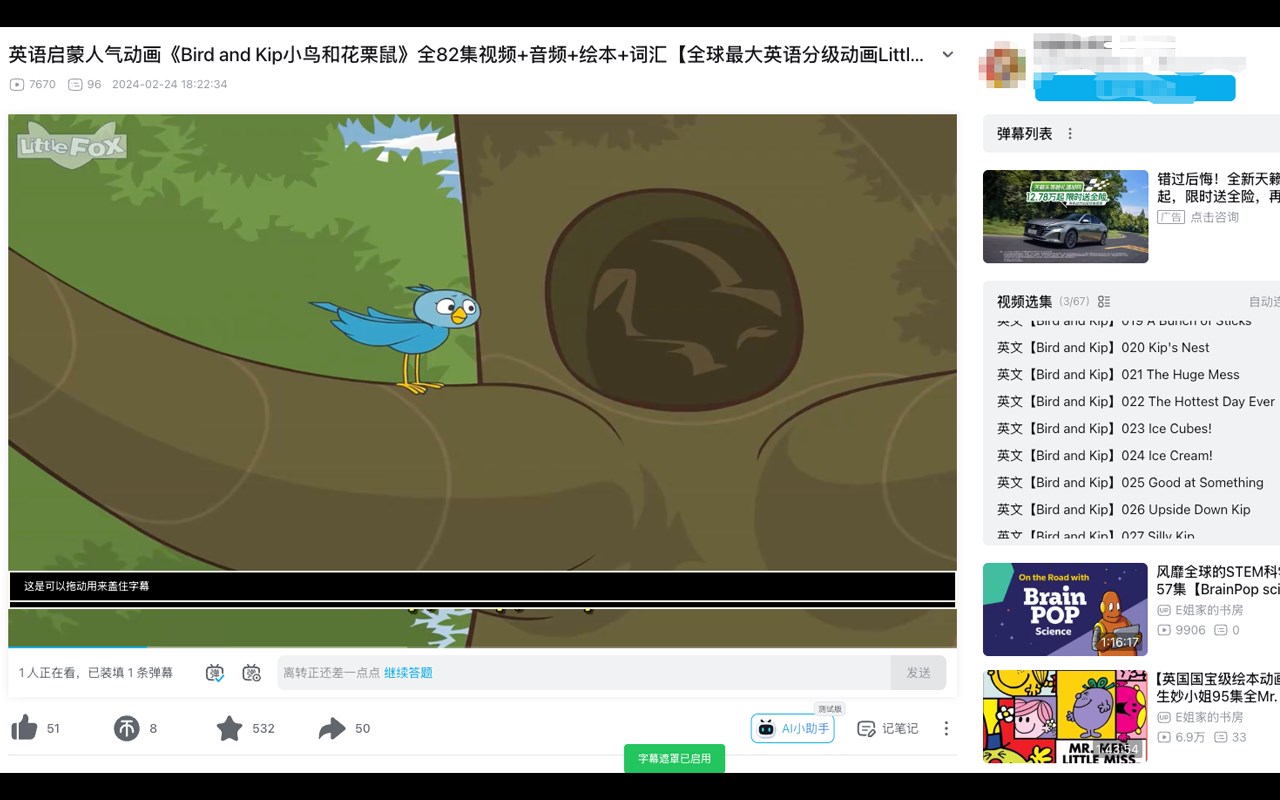Click the uploader avatar
Screen dimensions: 1280x800
tap(1002, 66)
